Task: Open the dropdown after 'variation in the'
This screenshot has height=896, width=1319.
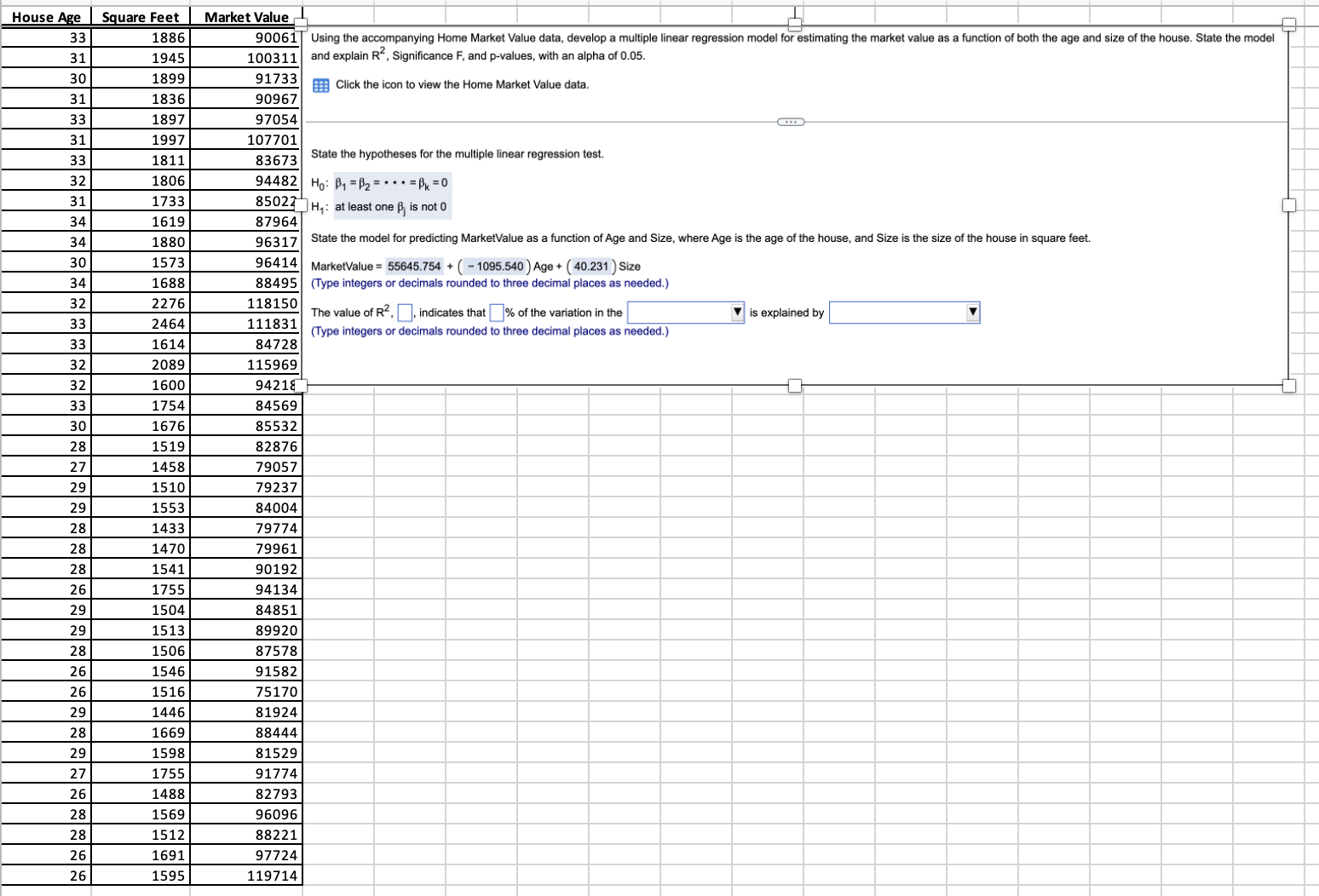Action: [x=686, y=313]
